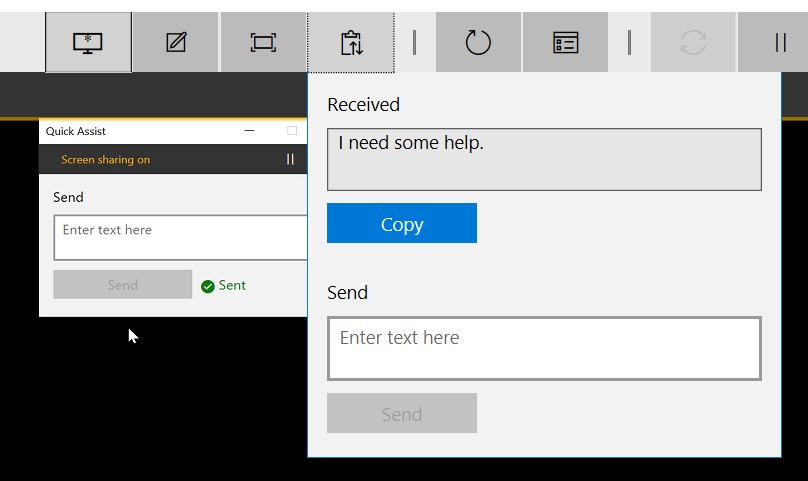
Task: Click the 'Screen sharing on' status text
Action: point(106,160)
